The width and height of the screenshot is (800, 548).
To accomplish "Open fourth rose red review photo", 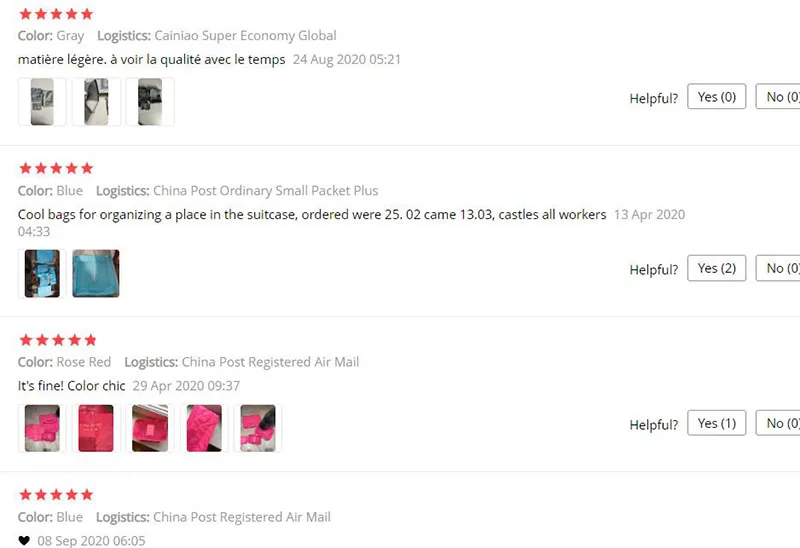I will [204, 428].
